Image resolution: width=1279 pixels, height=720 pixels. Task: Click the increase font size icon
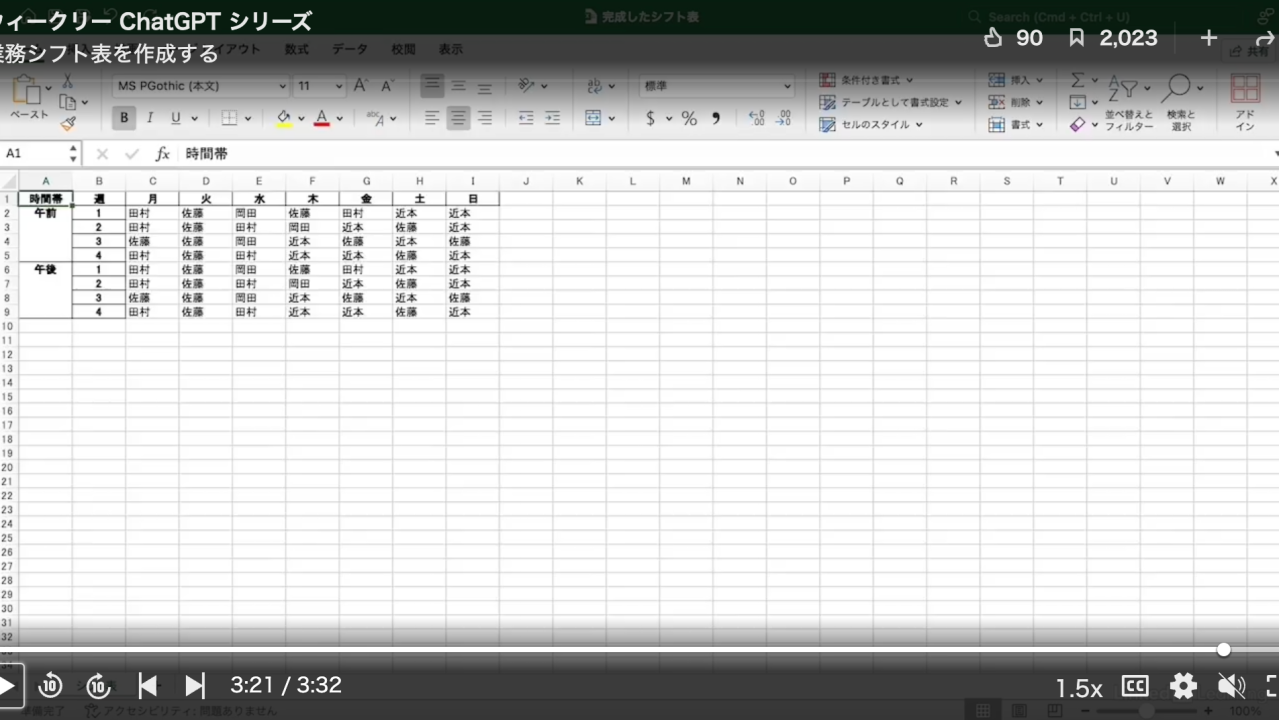pos(360,87)
